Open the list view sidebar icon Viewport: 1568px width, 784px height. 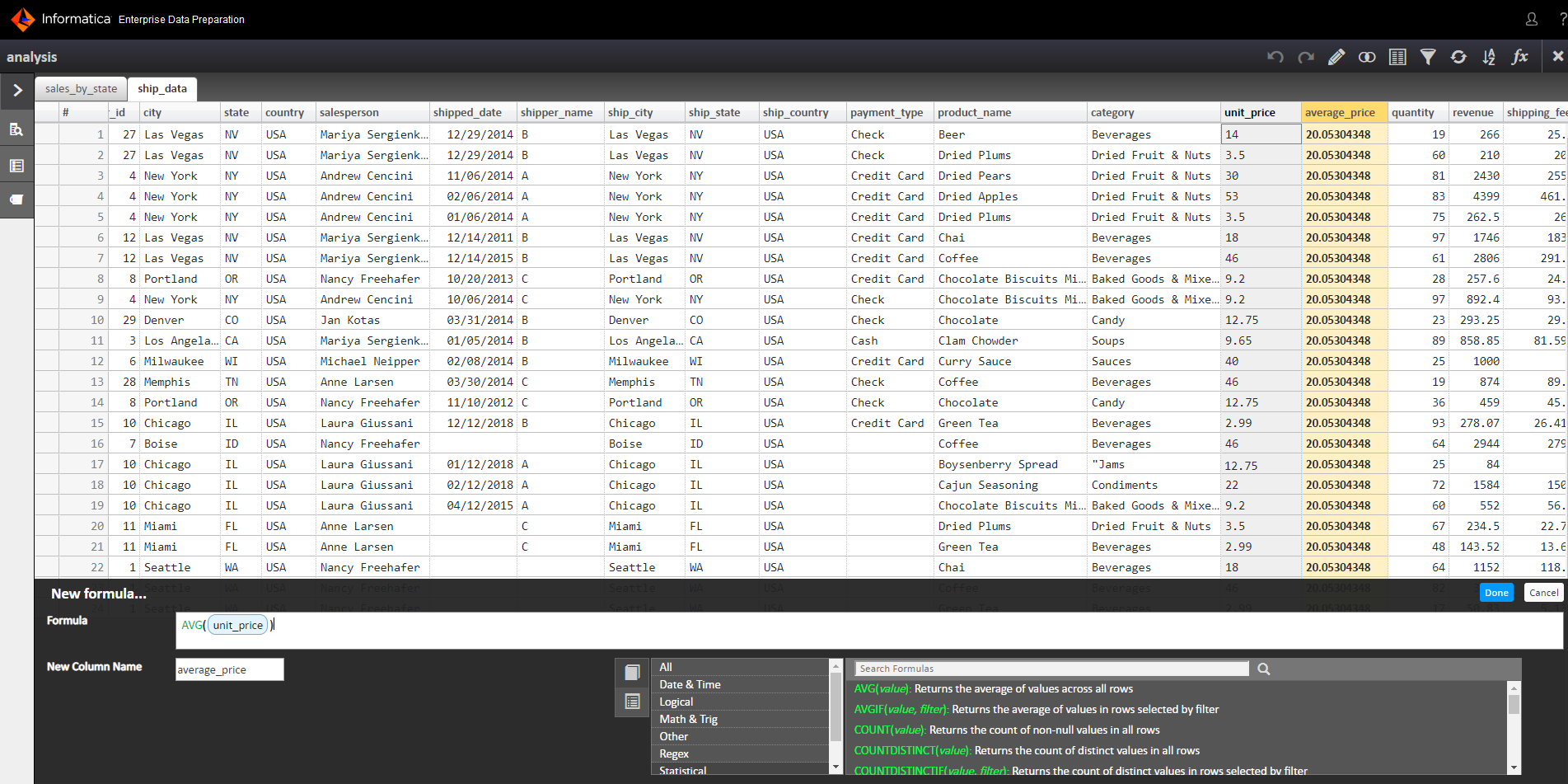[x=16, y=166]
